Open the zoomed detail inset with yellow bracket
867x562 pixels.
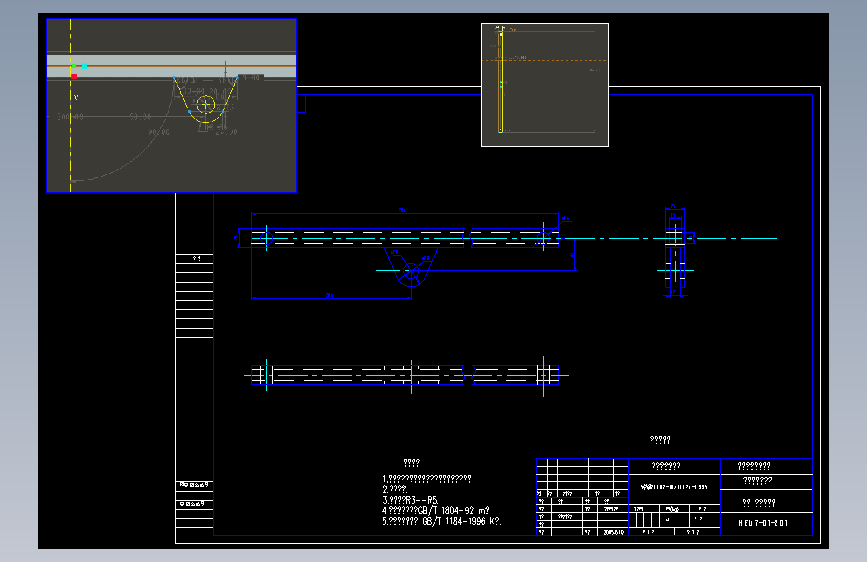point(171,106)
